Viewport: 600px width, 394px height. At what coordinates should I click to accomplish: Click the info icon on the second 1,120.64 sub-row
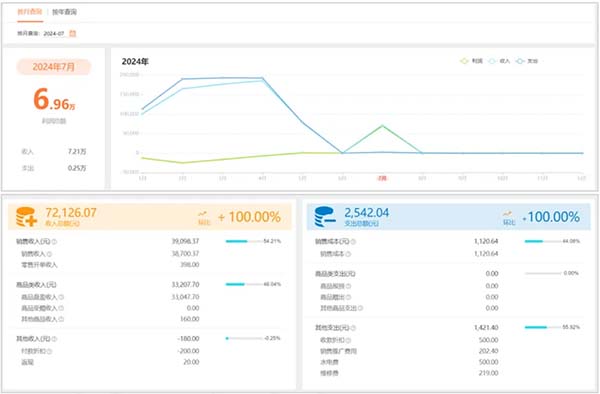(348, 254)
